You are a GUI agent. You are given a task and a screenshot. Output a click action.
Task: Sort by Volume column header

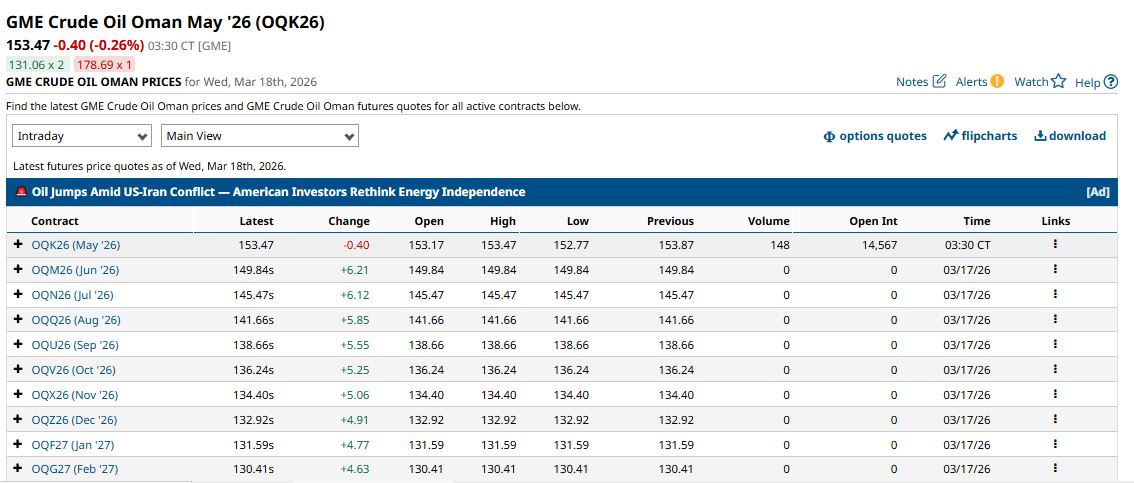point(769,221)
